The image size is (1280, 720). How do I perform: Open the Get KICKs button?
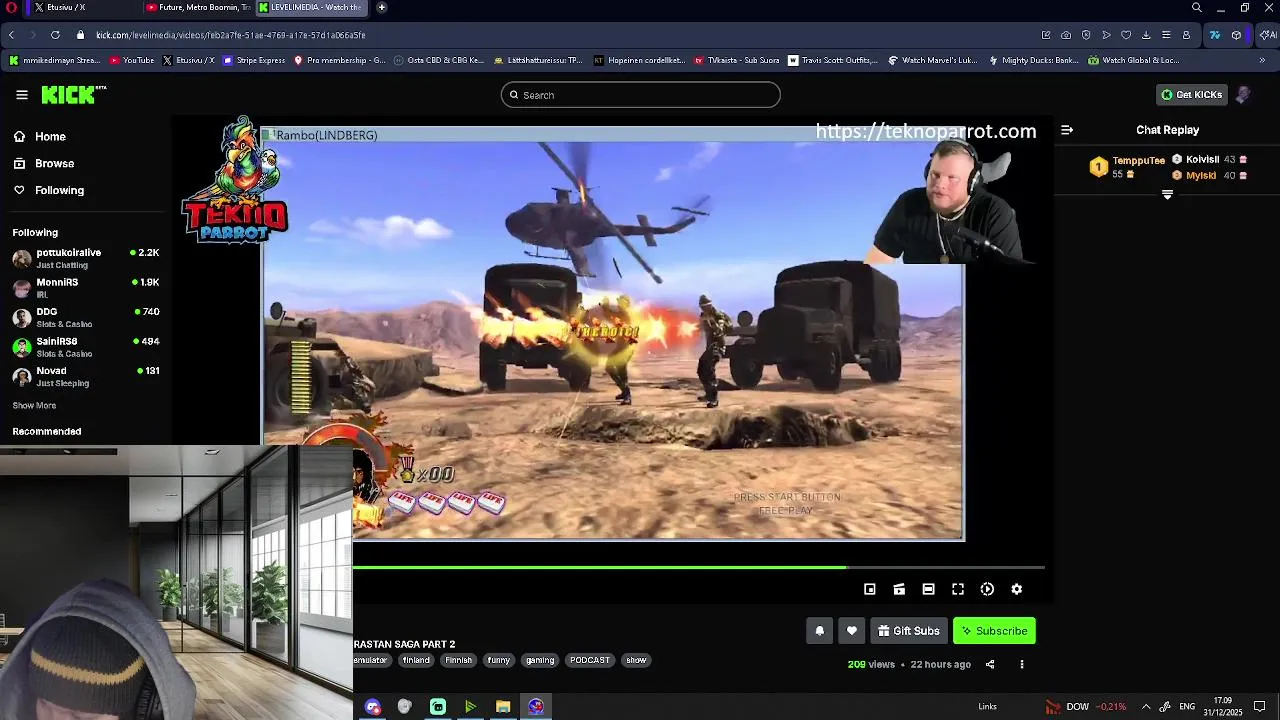pos(1191,95)
